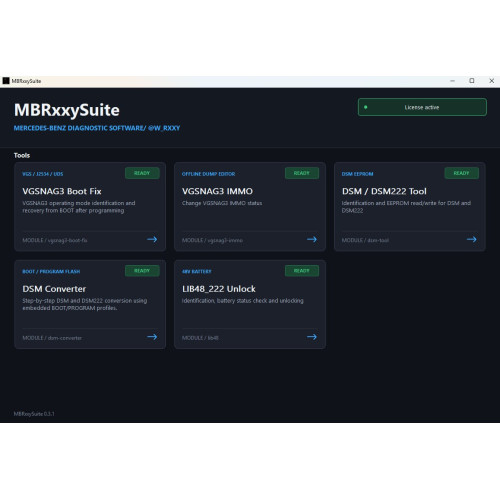This screenshot has width=500, height=500.
Task: Select the VGSNAG3 IMMO title
Action: point(217,191)
